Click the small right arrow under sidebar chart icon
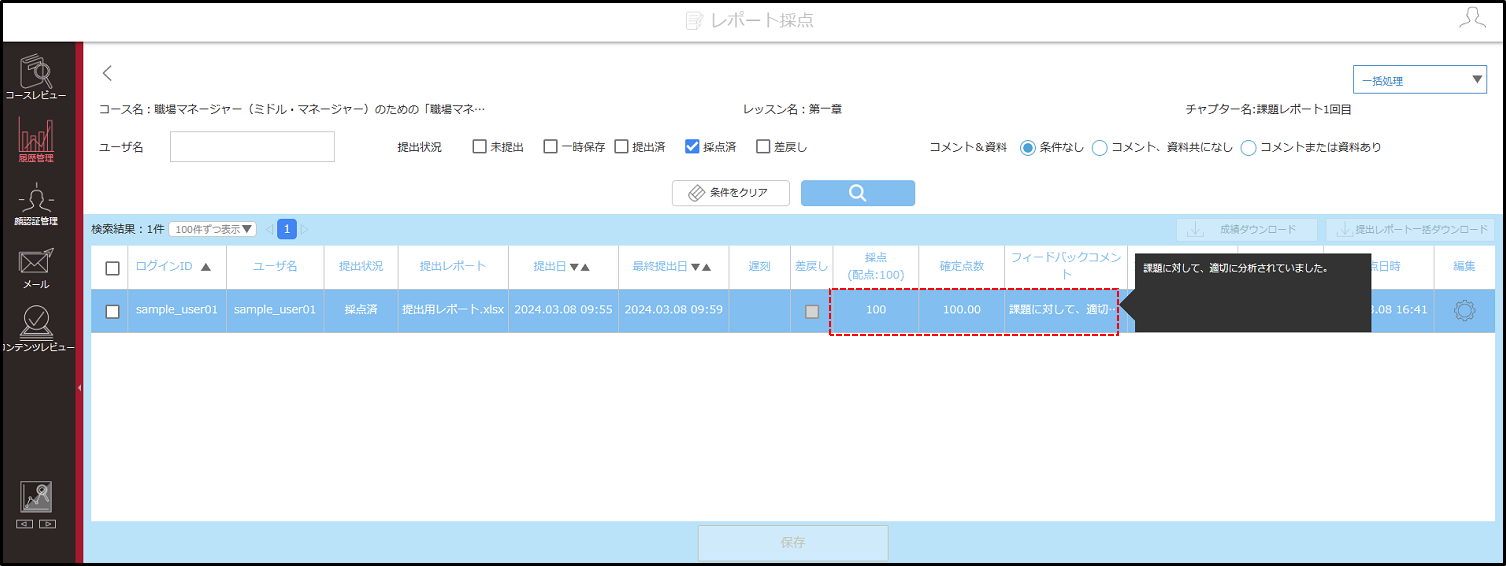Viewport: 1506px width, 566px height. point(47,524)
